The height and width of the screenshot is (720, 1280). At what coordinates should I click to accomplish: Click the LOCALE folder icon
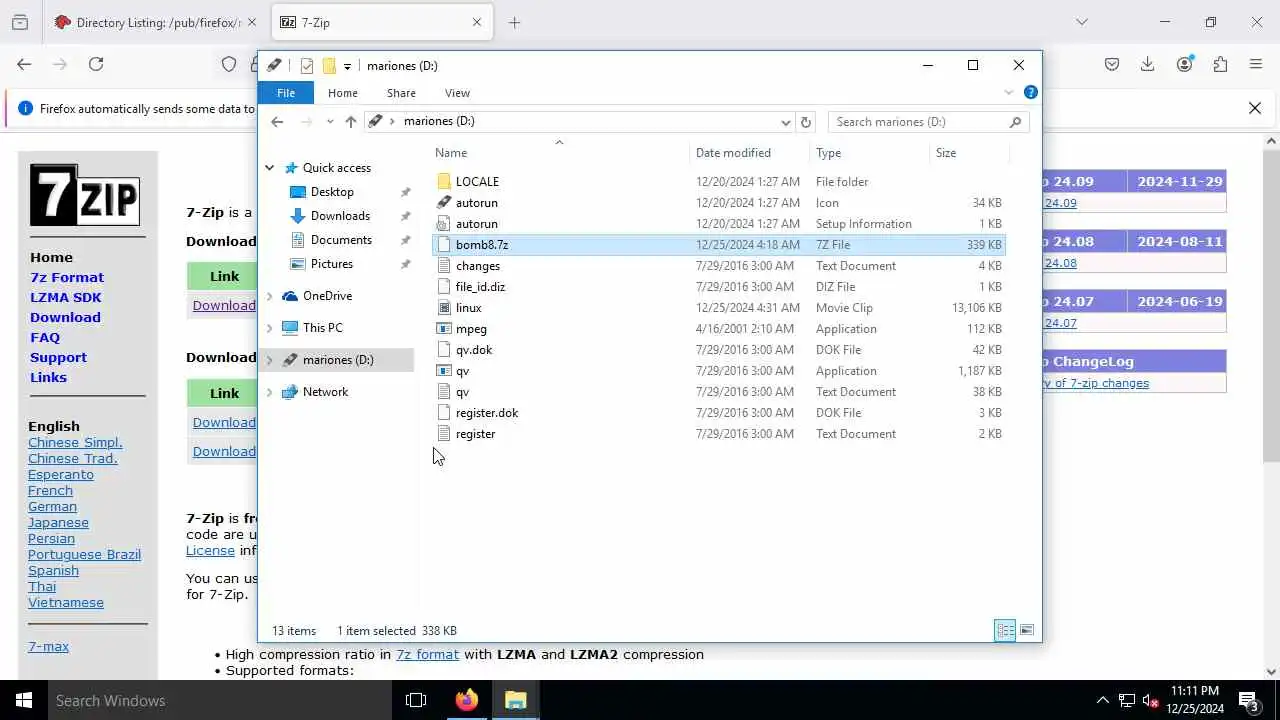(x=445, y=181)
